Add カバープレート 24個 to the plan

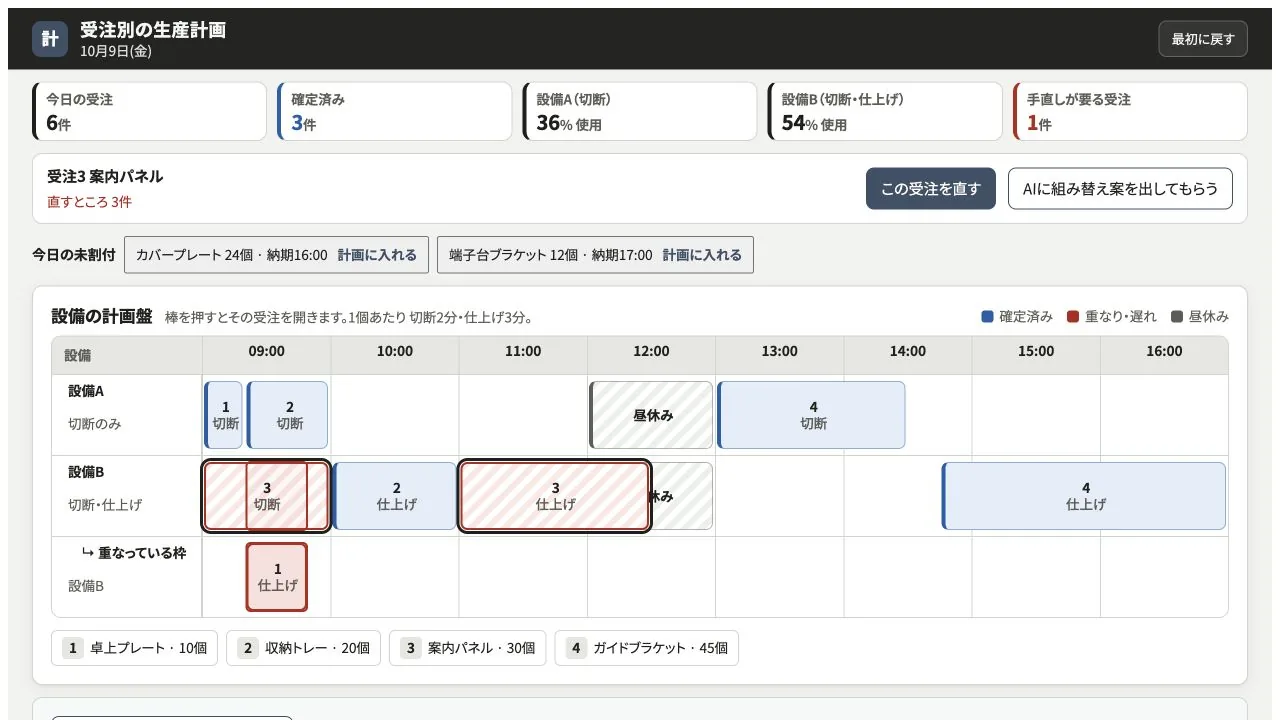pyautogui.click(x=377, y=255)
